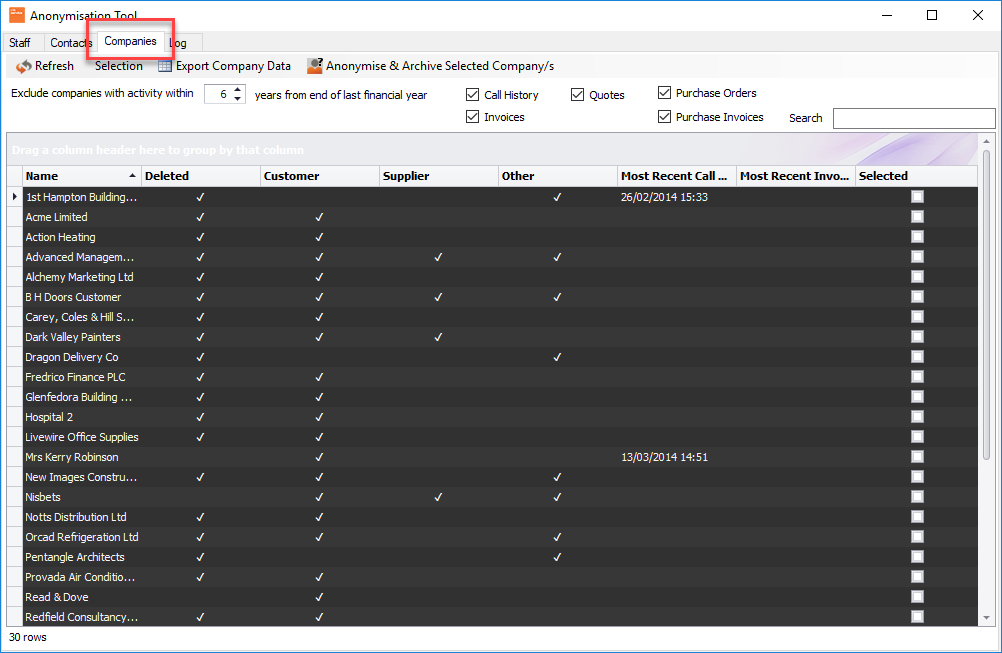Maximize the Anonymisation Tool window
1002x653 pixels.
pos(932,15)
